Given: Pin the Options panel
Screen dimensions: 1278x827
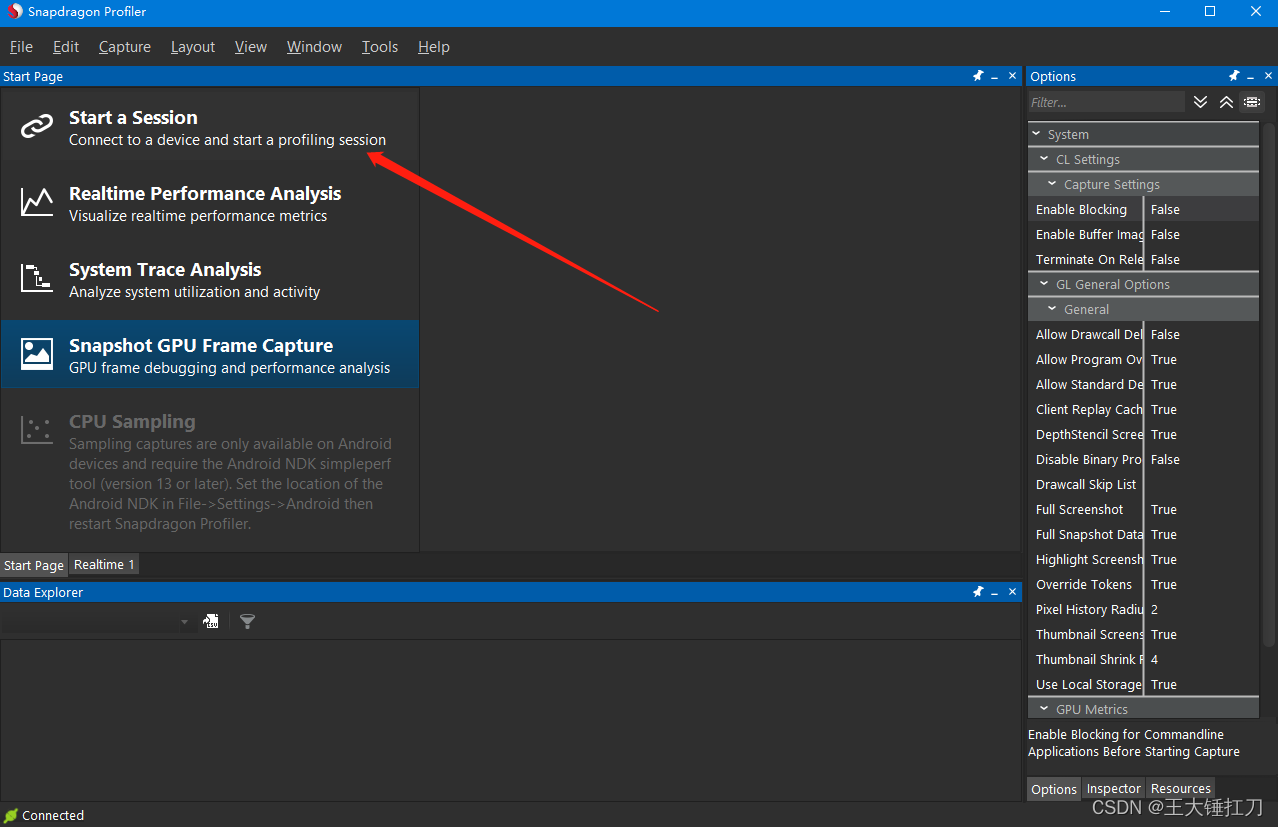Looking at the screenshot, I should (x=1234, y=76).
